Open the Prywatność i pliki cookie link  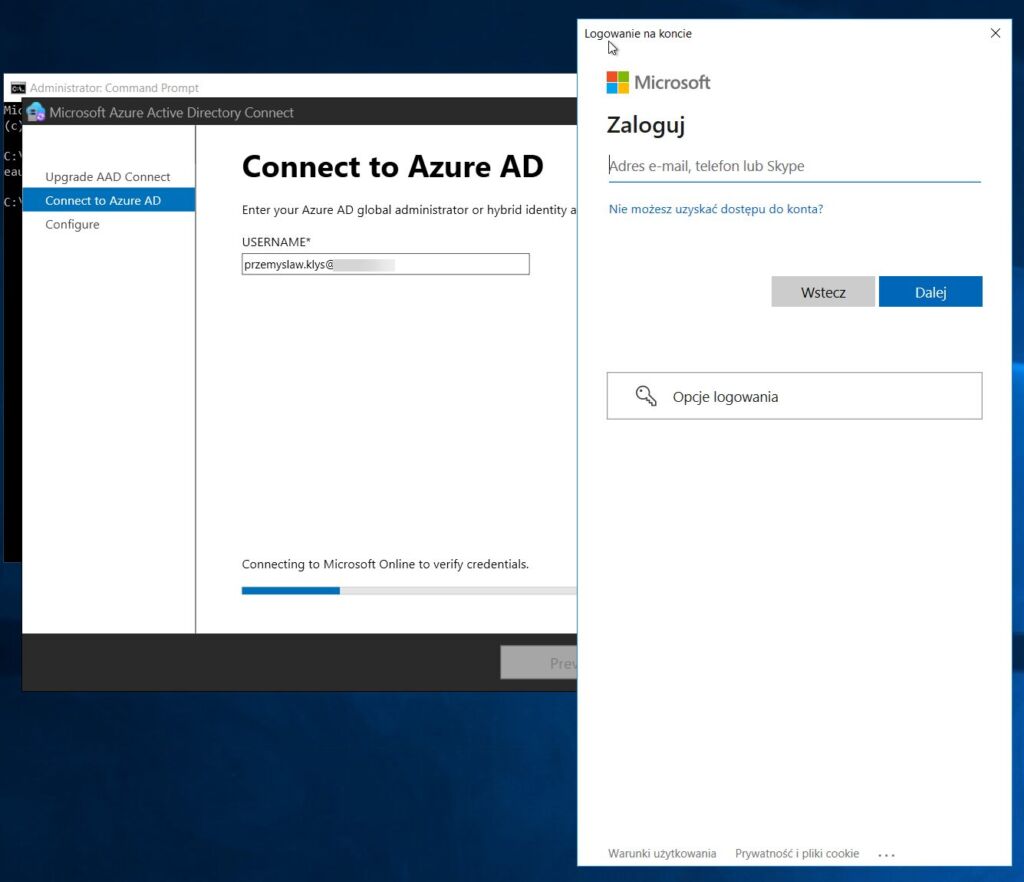pos(797,853)
